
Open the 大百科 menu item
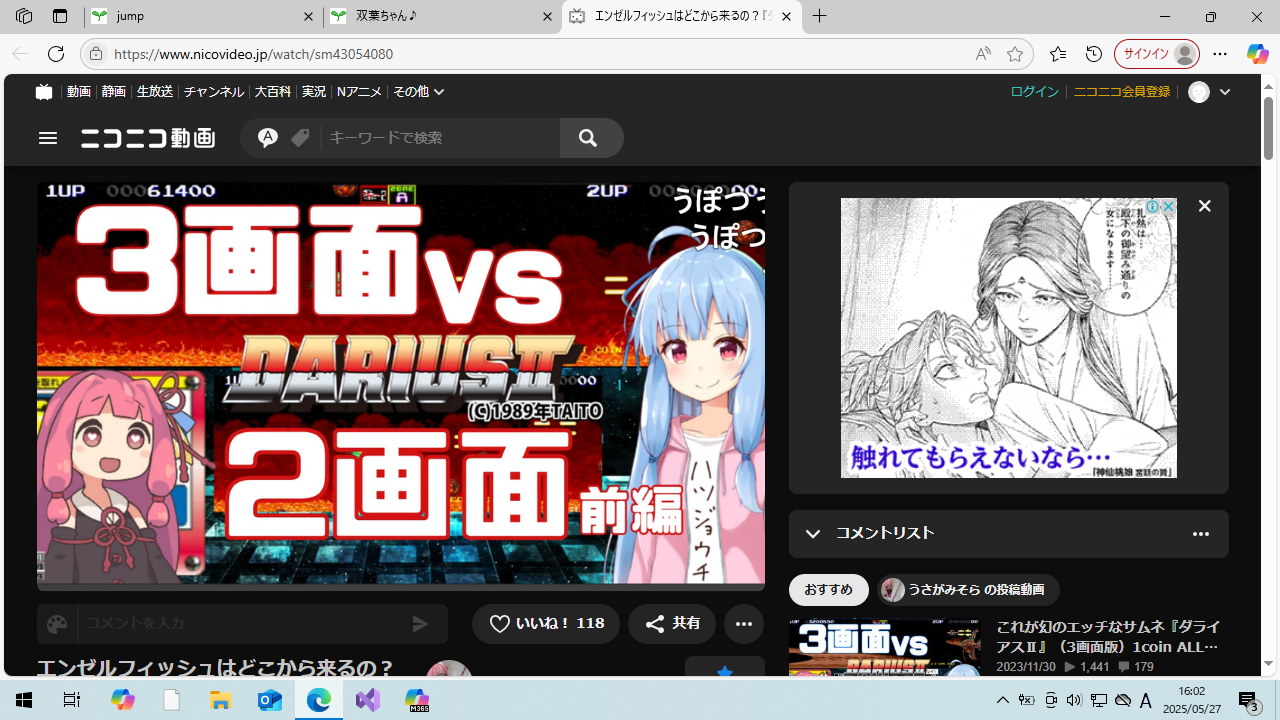click(x=273, y=91)
